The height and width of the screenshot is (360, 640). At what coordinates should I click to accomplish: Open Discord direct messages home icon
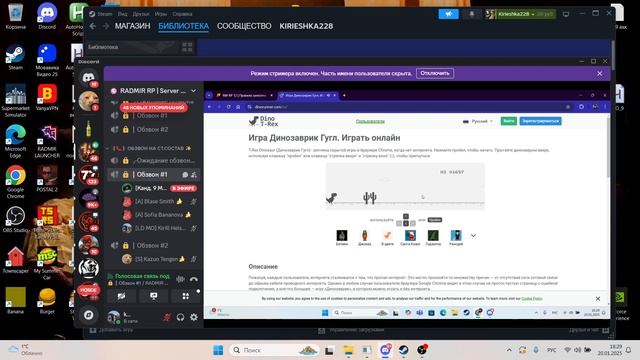tap(88, 77)
